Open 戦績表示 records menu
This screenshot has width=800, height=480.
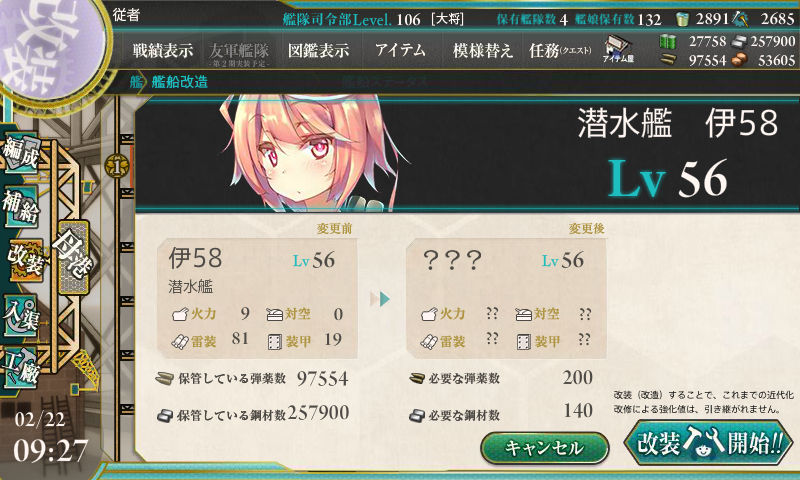(163, 50)
